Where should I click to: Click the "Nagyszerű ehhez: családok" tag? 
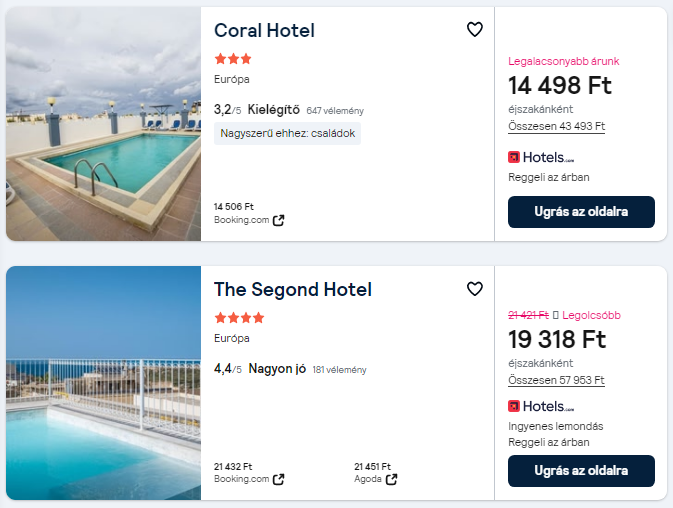tap(287, 133)
